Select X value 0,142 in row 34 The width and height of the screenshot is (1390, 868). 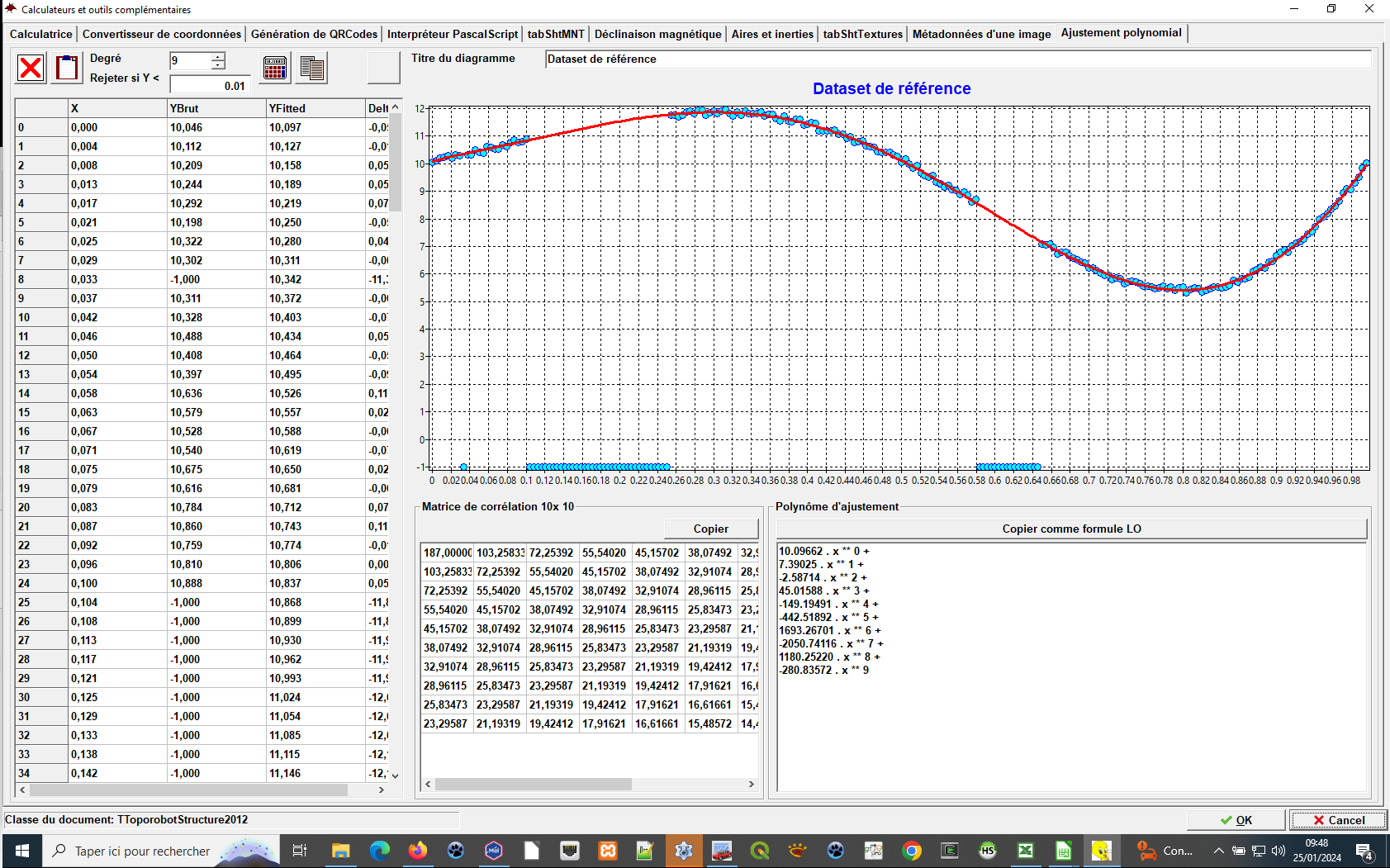[117, 774]
